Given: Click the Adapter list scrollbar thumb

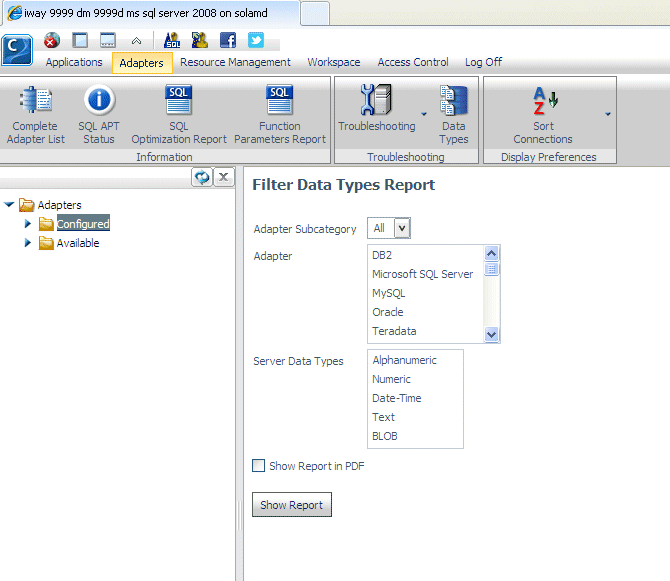Looking at the screenshot, I should point(491,269).
